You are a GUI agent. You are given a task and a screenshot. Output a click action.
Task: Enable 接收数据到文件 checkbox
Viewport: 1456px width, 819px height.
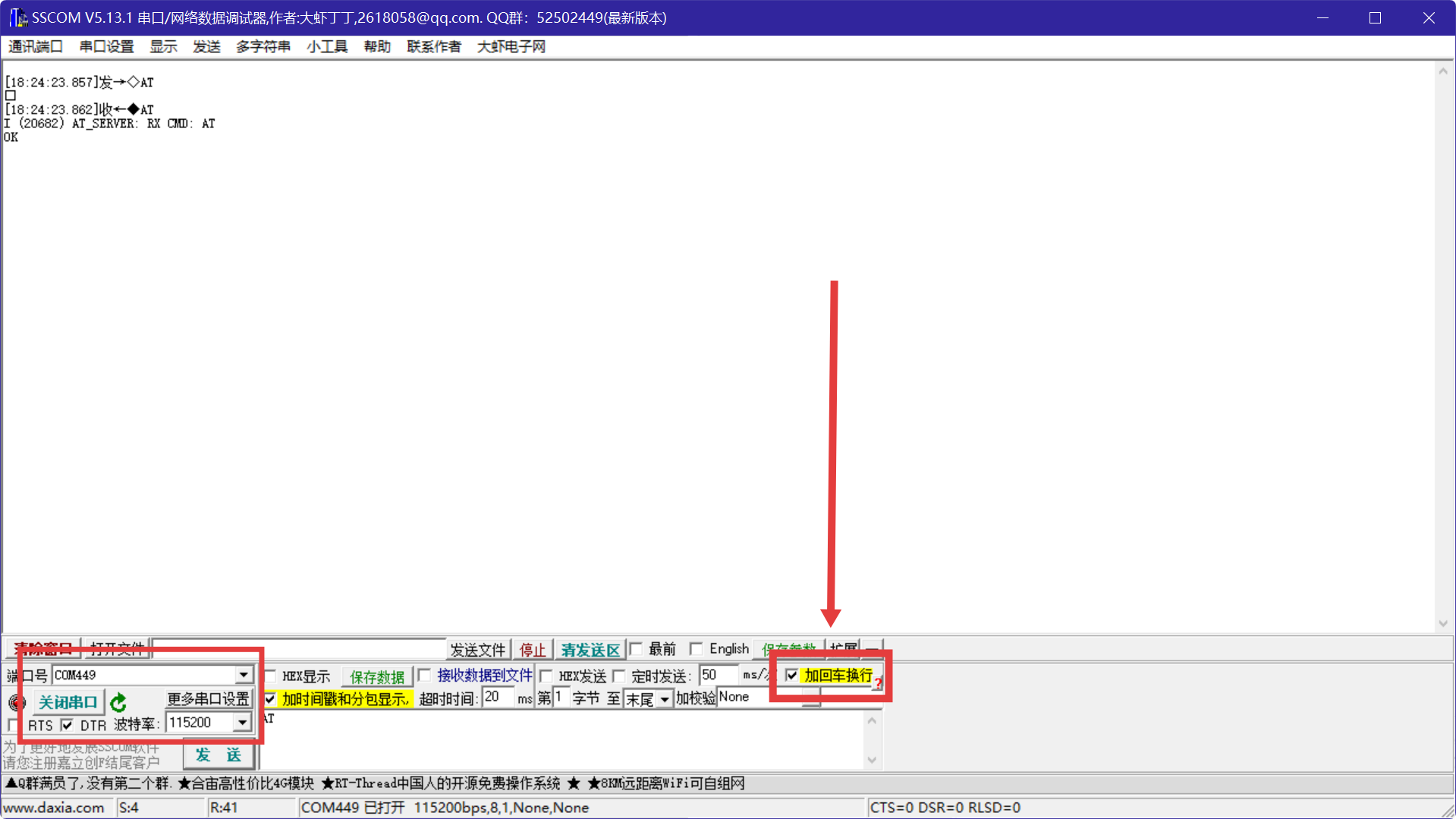pyautogui.click(x=425, y=675)
